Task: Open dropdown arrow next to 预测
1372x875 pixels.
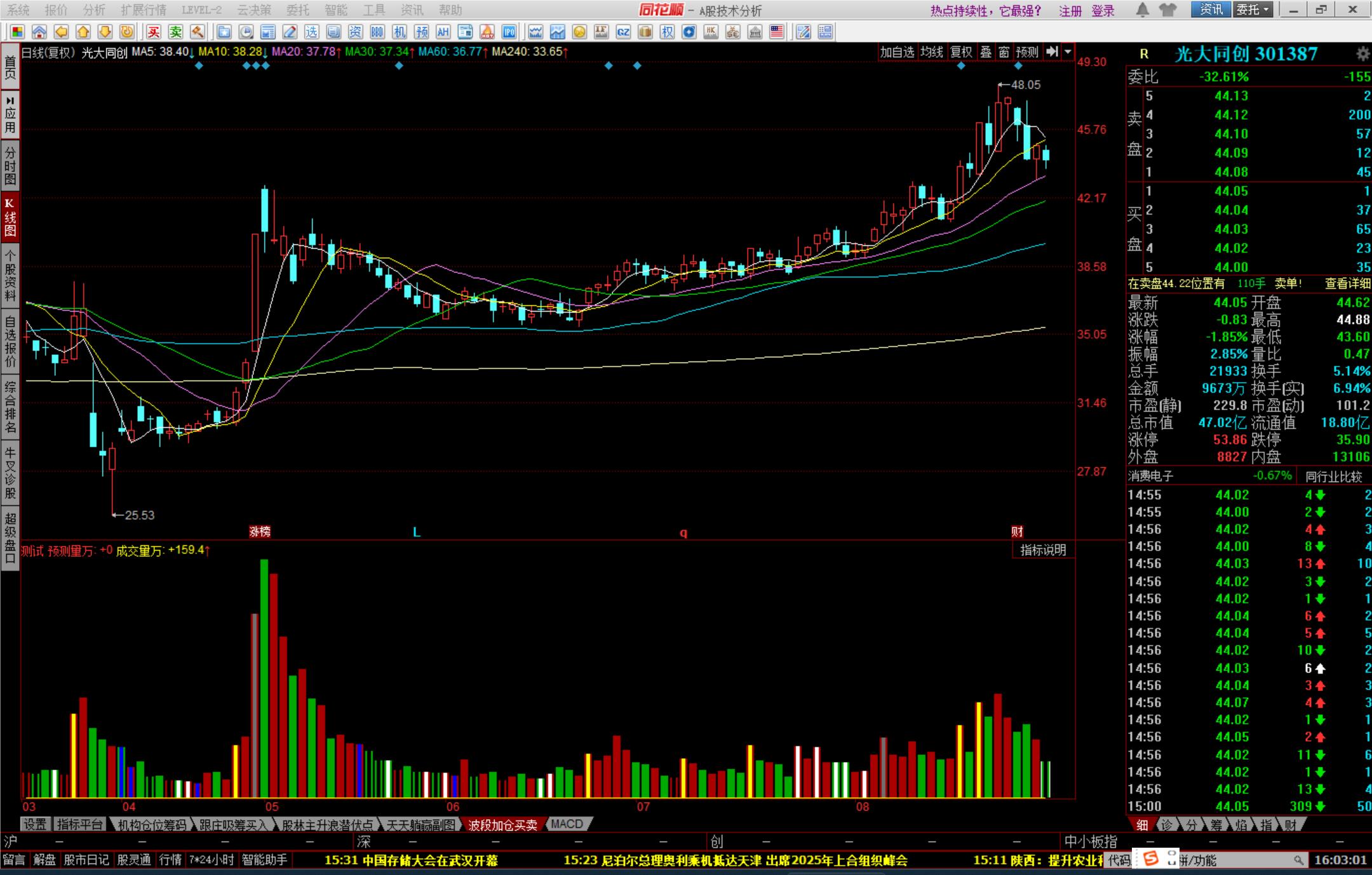Action: click(1068, 52)
